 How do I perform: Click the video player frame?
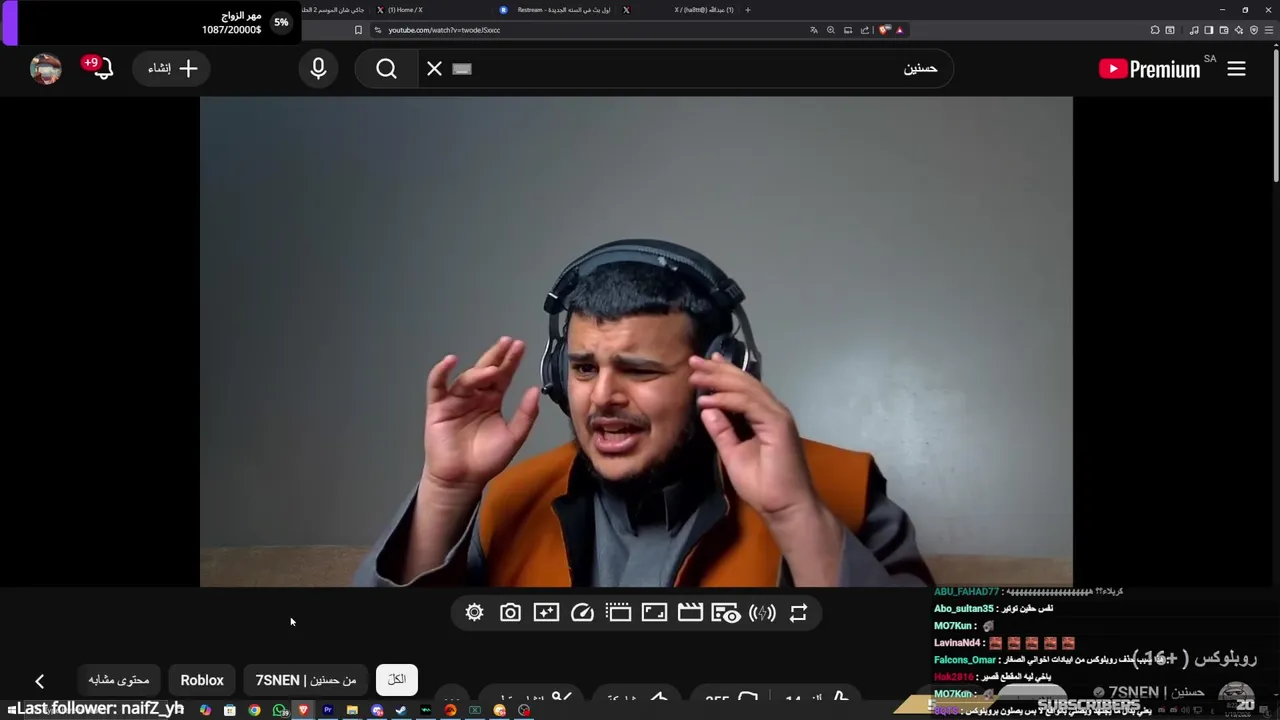click(x=636, y=341)
